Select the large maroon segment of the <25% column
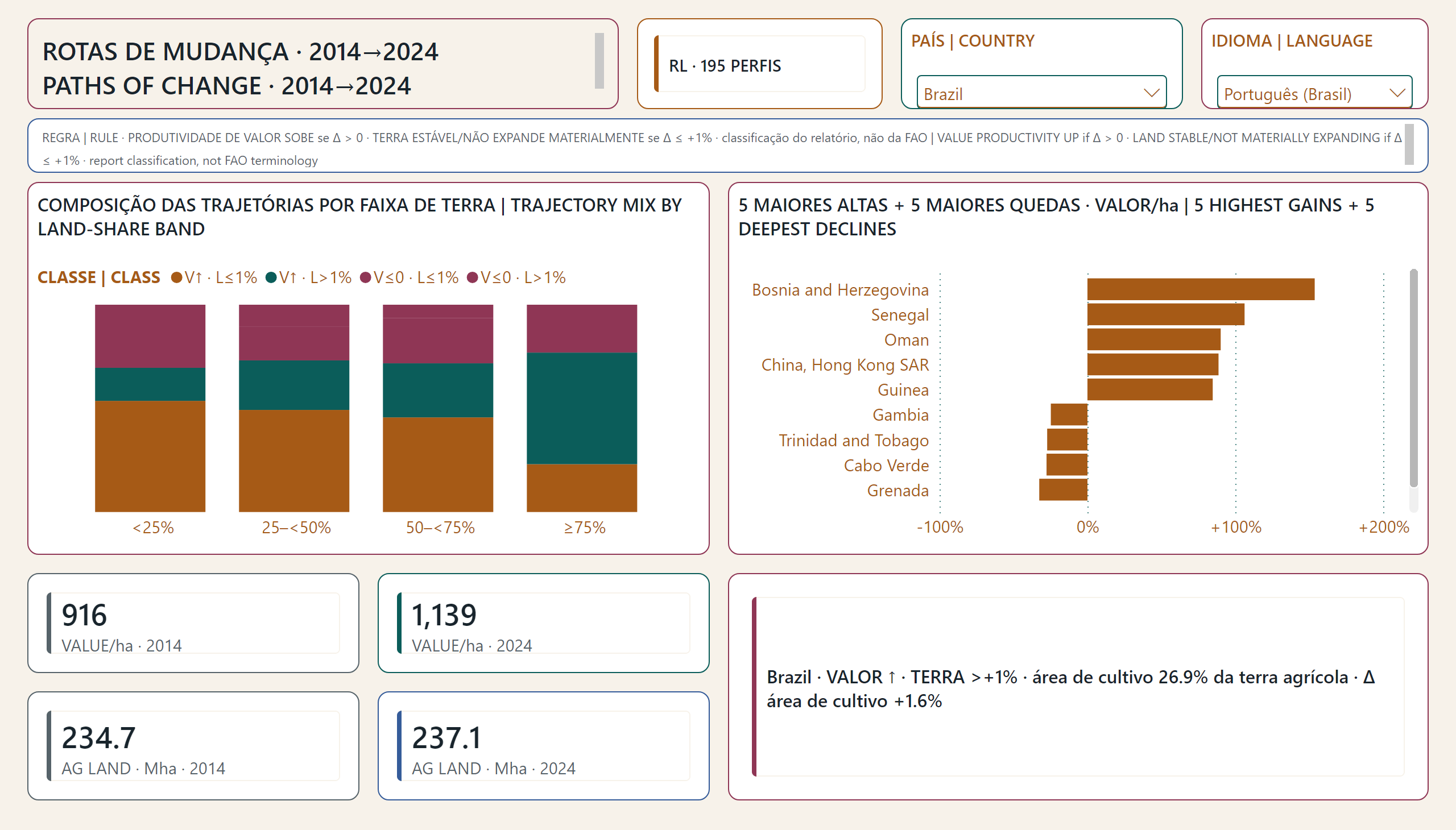 [x=150, y=337]
